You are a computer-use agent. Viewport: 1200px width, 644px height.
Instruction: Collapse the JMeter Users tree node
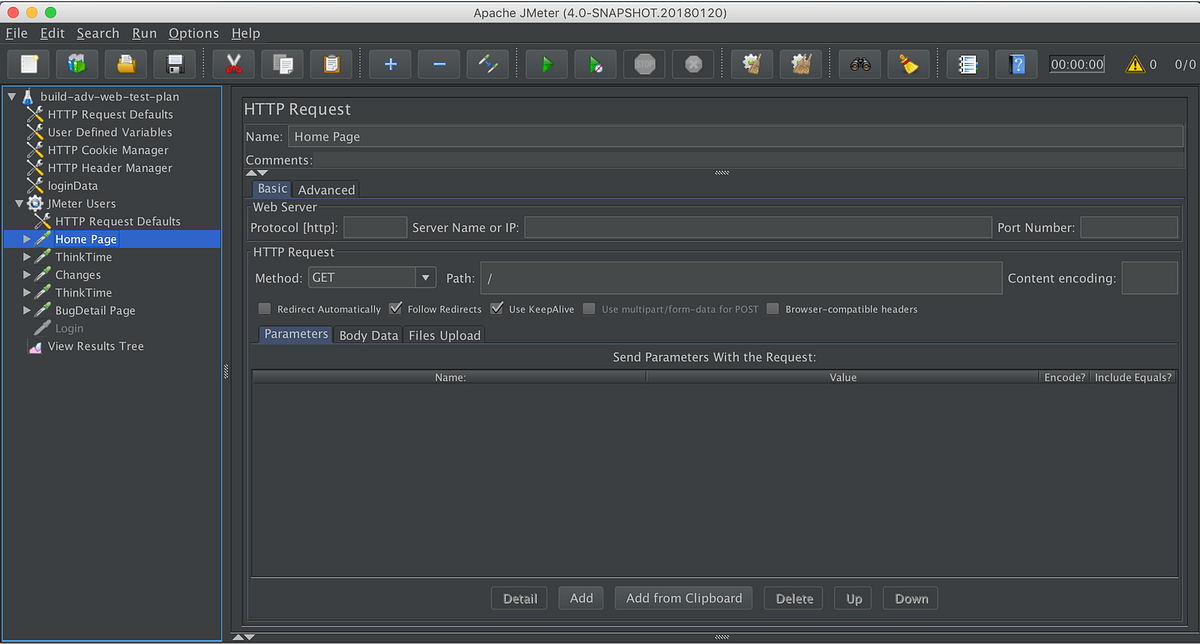(x=20, y=204)
